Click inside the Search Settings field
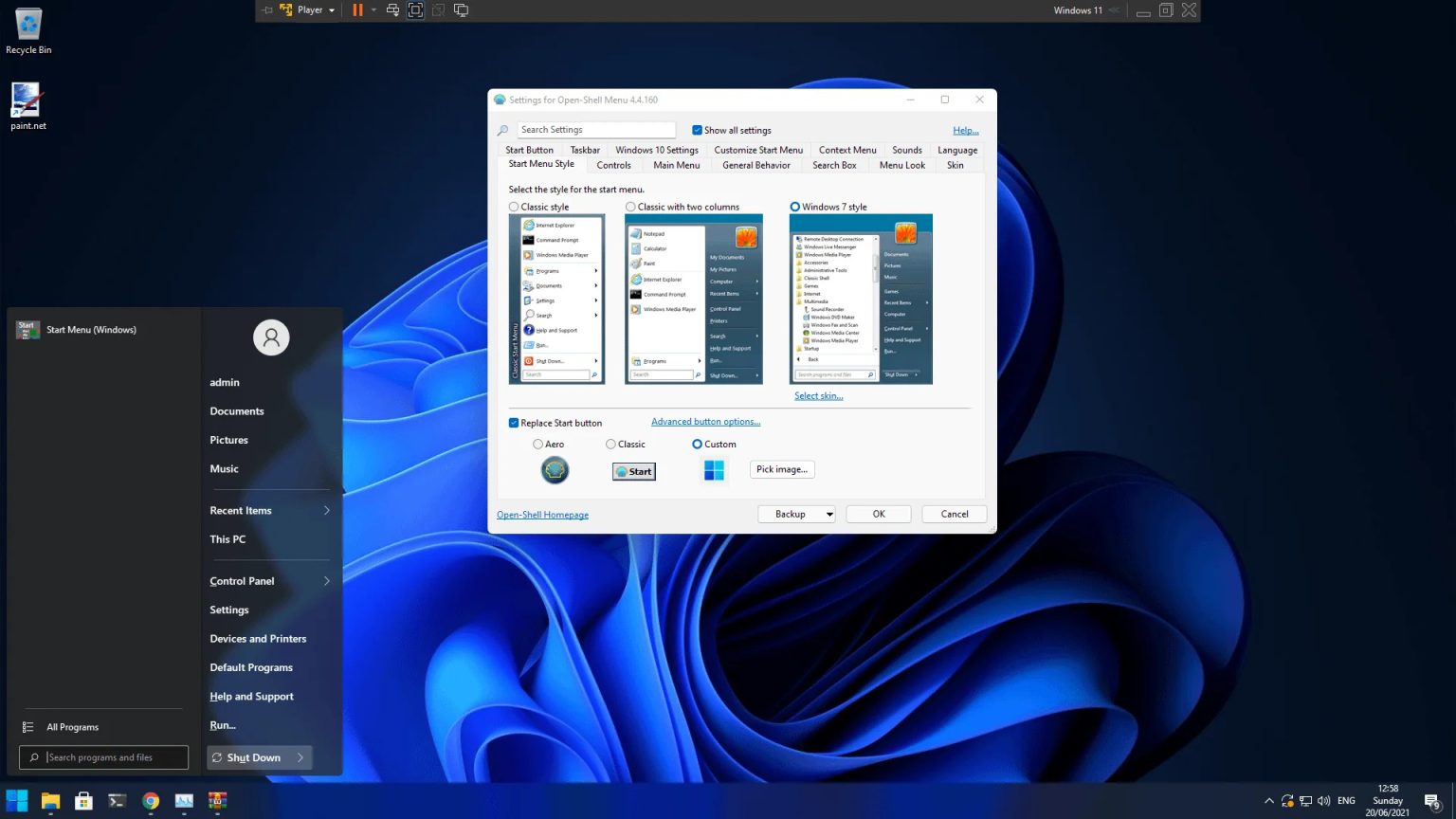This screenshot has width=1456, height=819. point(596,129)
